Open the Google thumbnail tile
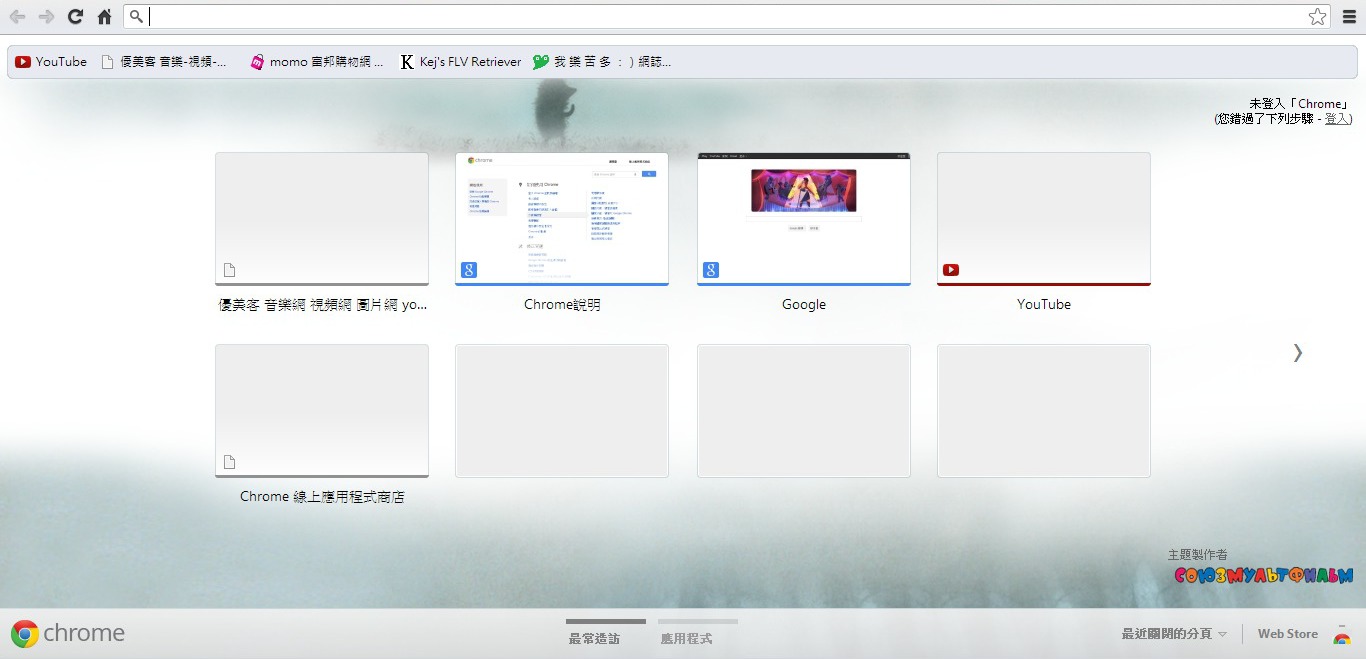The height and width of the screenshot is (659, 1366). point(804,219)
